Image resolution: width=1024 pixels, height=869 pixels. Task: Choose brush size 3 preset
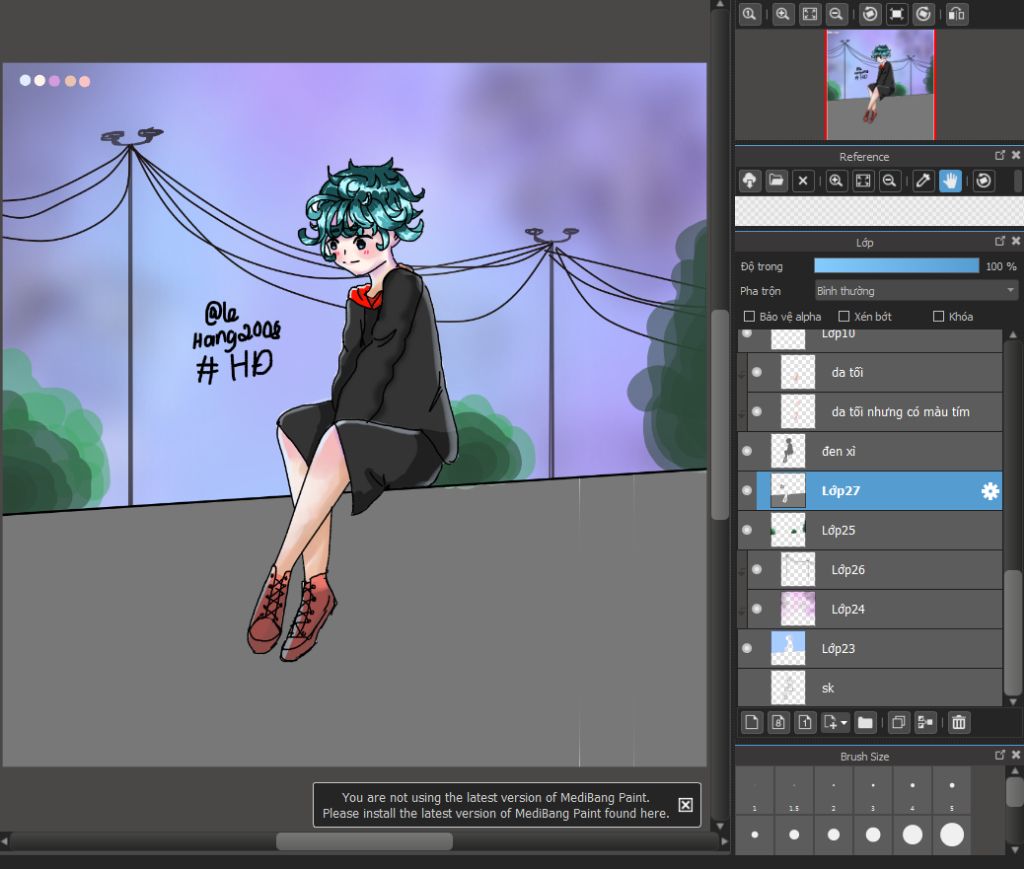click(873, 791)
